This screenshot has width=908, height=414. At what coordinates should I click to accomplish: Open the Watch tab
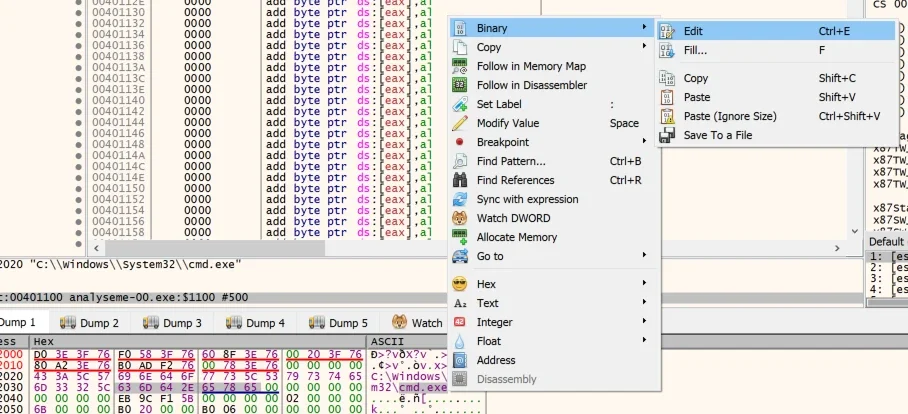click(416, 323)
